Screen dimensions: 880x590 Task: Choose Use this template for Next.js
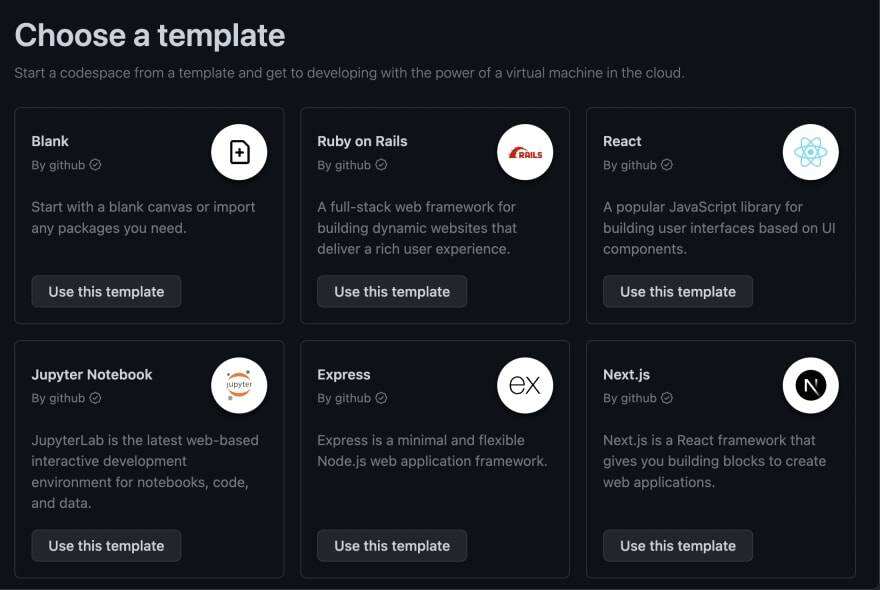(678, 546)
